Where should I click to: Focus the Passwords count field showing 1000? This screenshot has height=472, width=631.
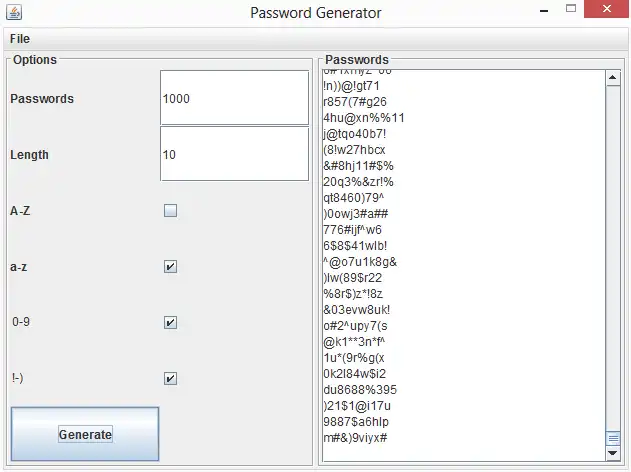234,98
